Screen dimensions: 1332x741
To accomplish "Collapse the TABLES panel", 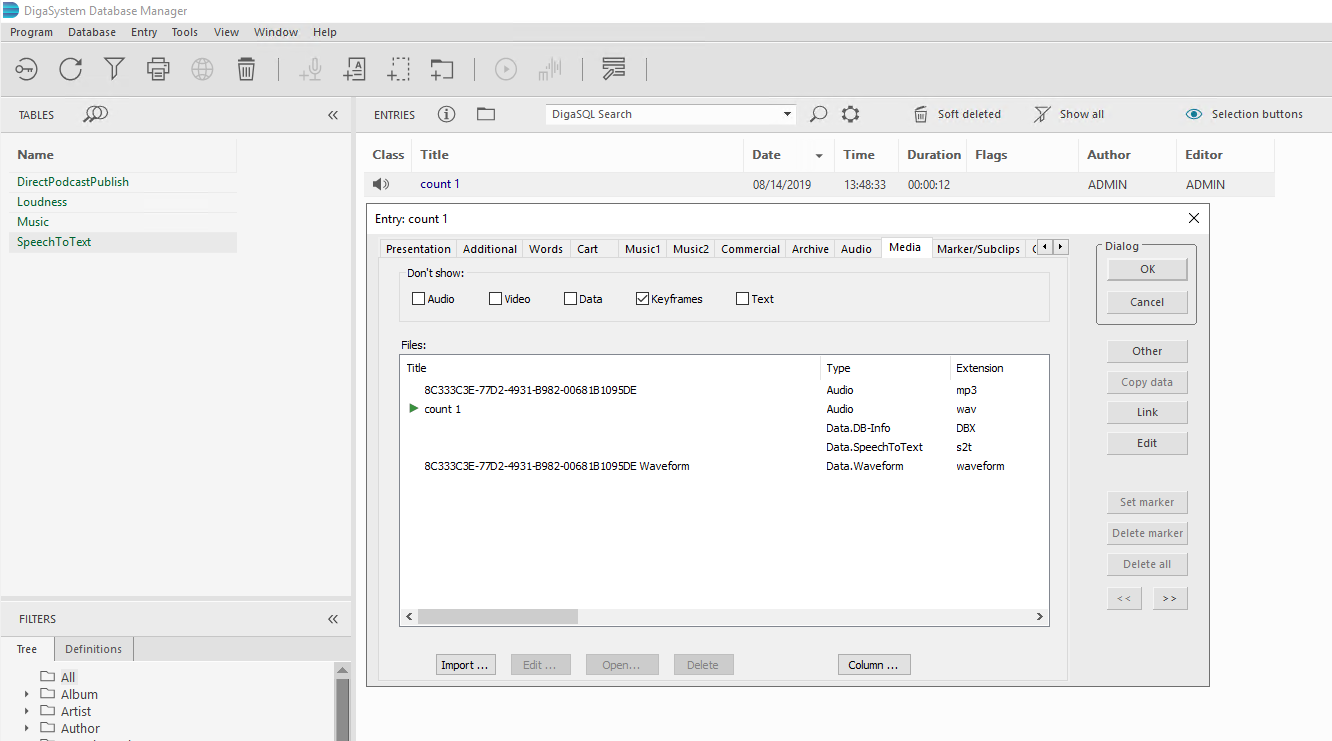I will click(333, 115).
